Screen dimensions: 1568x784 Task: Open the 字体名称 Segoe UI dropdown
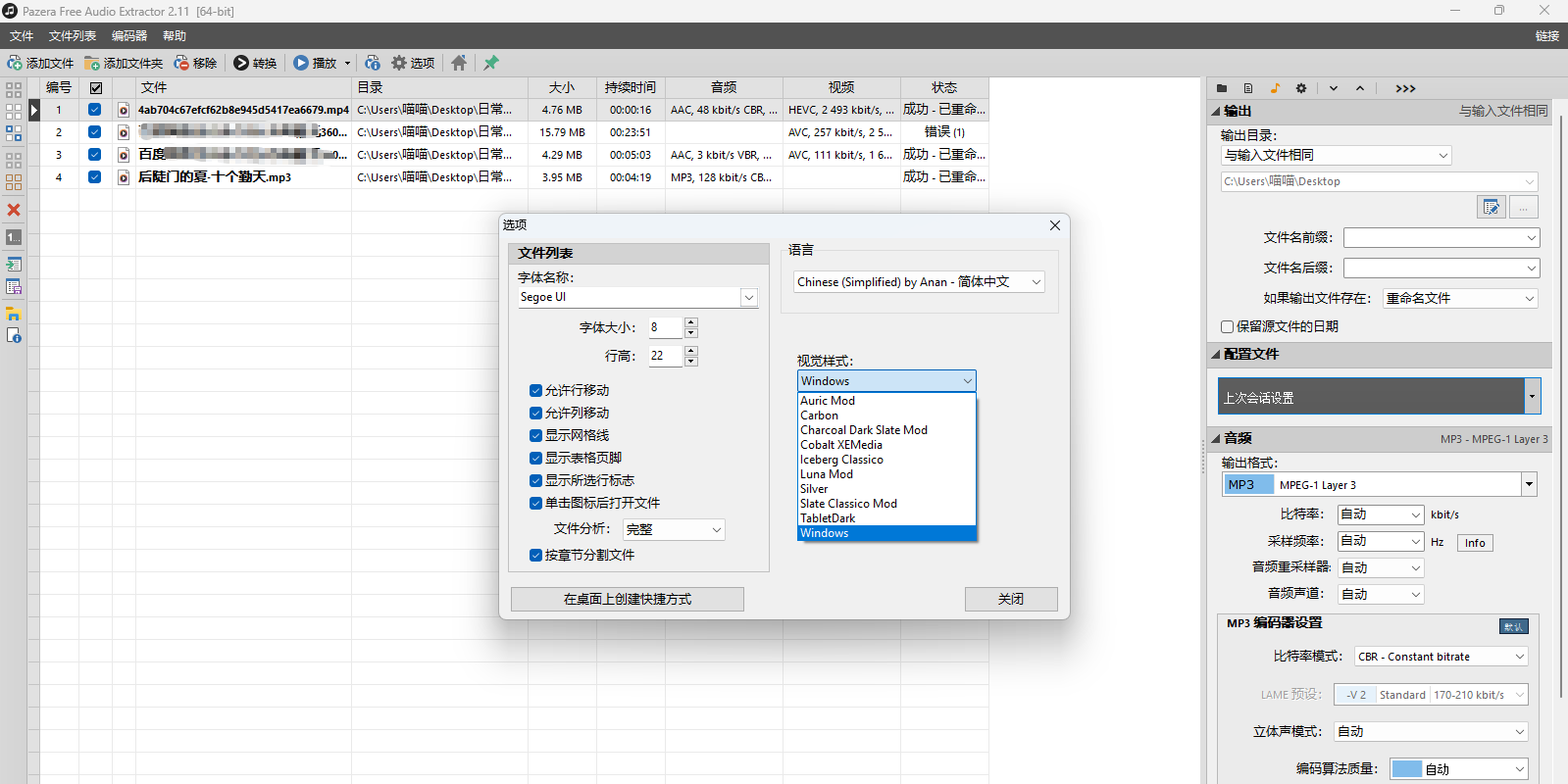coord(748,297)
